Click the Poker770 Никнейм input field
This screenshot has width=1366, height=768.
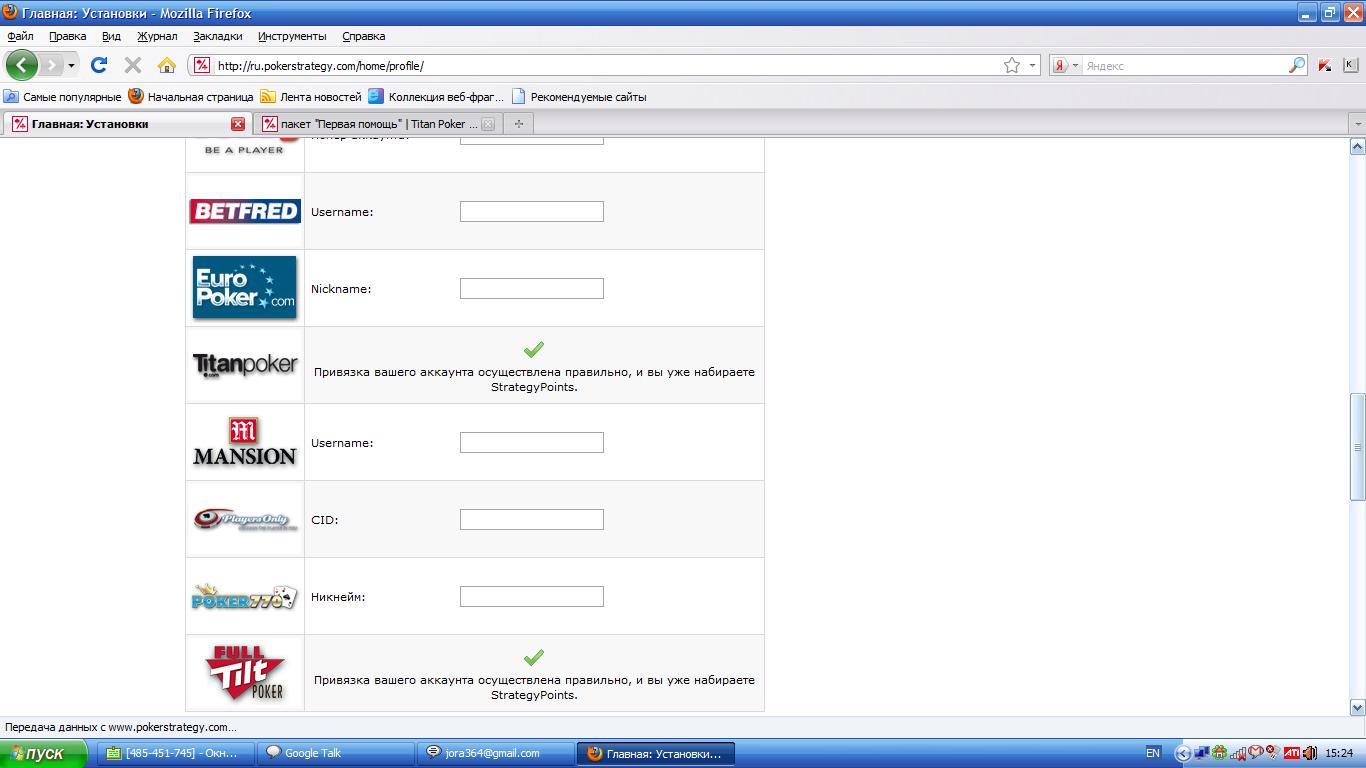pos(532,597)
